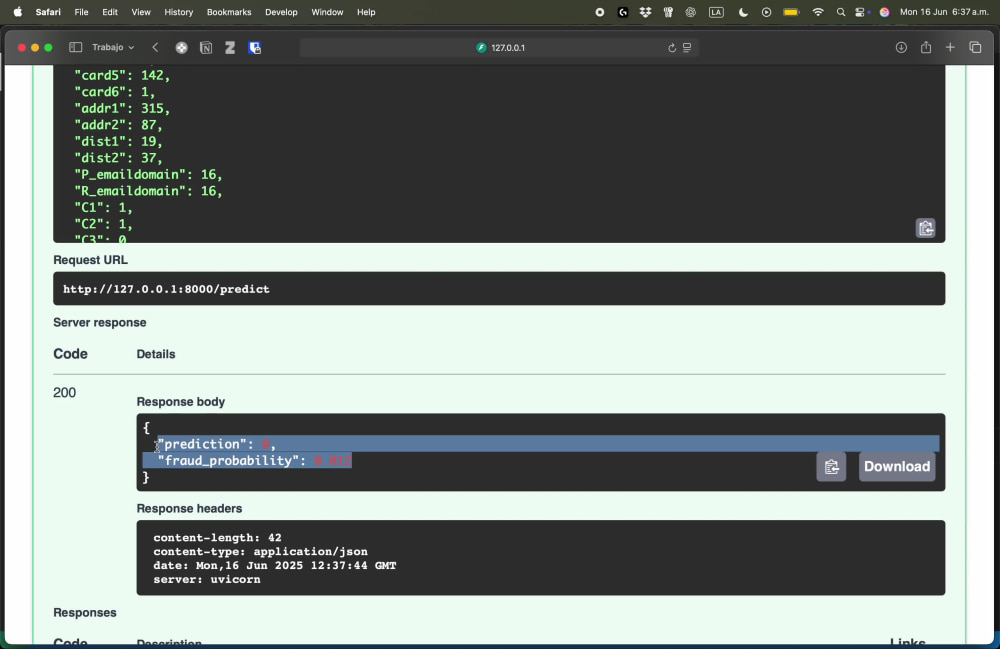This screenshot has height=649, width=1000.
Task: Click the round extension icon next to back arrow
Action: pos(182,48)
